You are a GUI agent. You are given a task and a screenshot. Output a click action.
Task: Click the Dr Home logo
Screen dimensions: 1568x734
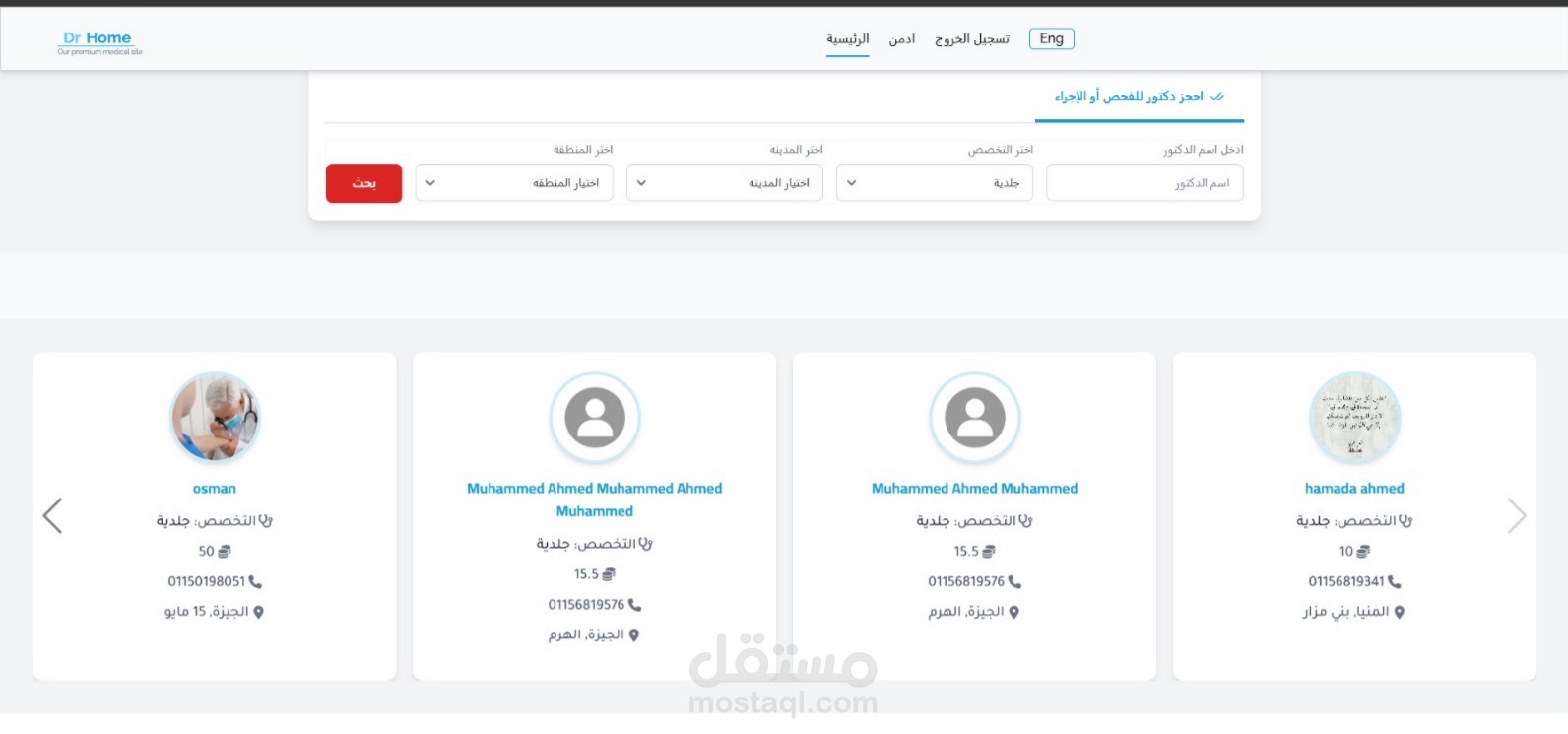99,42
